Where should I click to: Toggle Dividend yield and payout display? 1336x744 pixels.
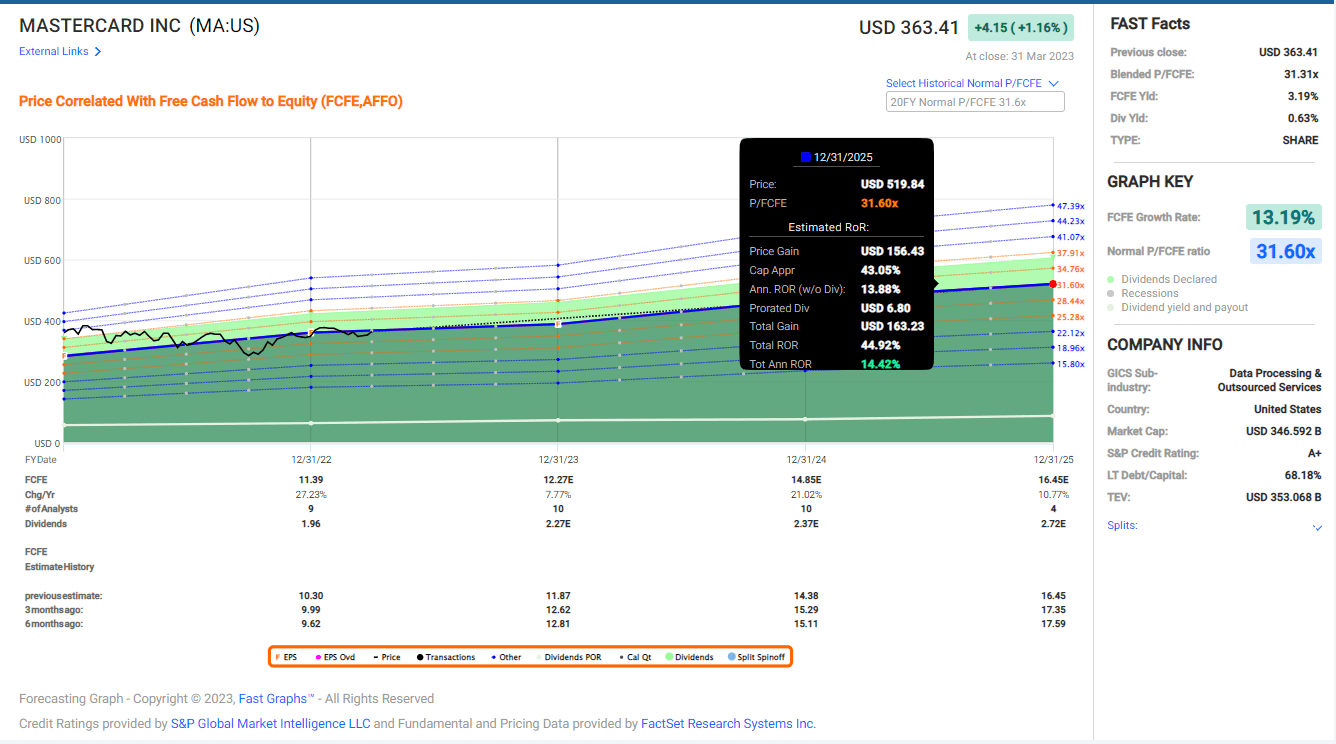coord(1108,307)
